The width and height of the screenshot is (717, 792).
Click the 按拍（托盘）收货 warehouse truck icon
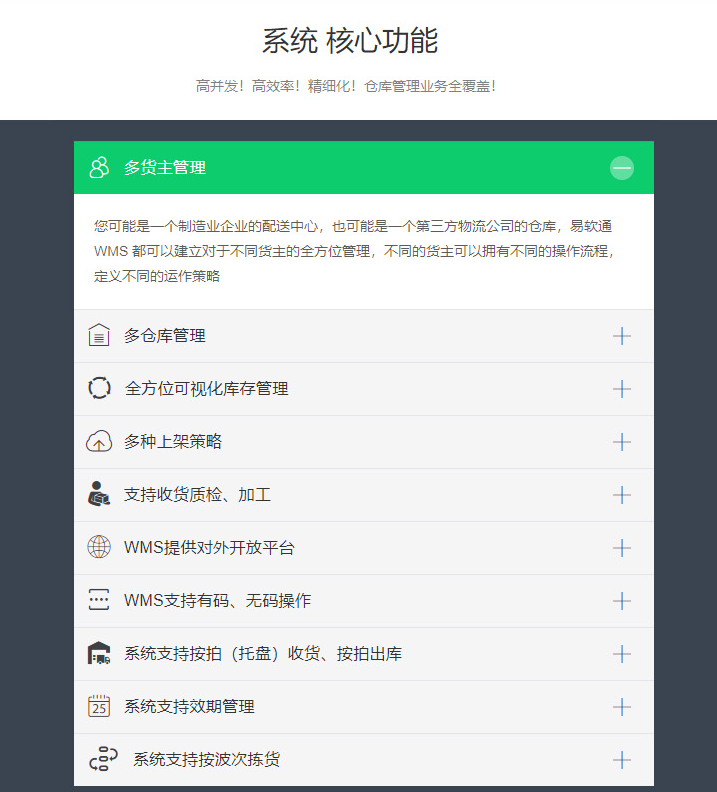pyautogui.click(x=99, y=653)
